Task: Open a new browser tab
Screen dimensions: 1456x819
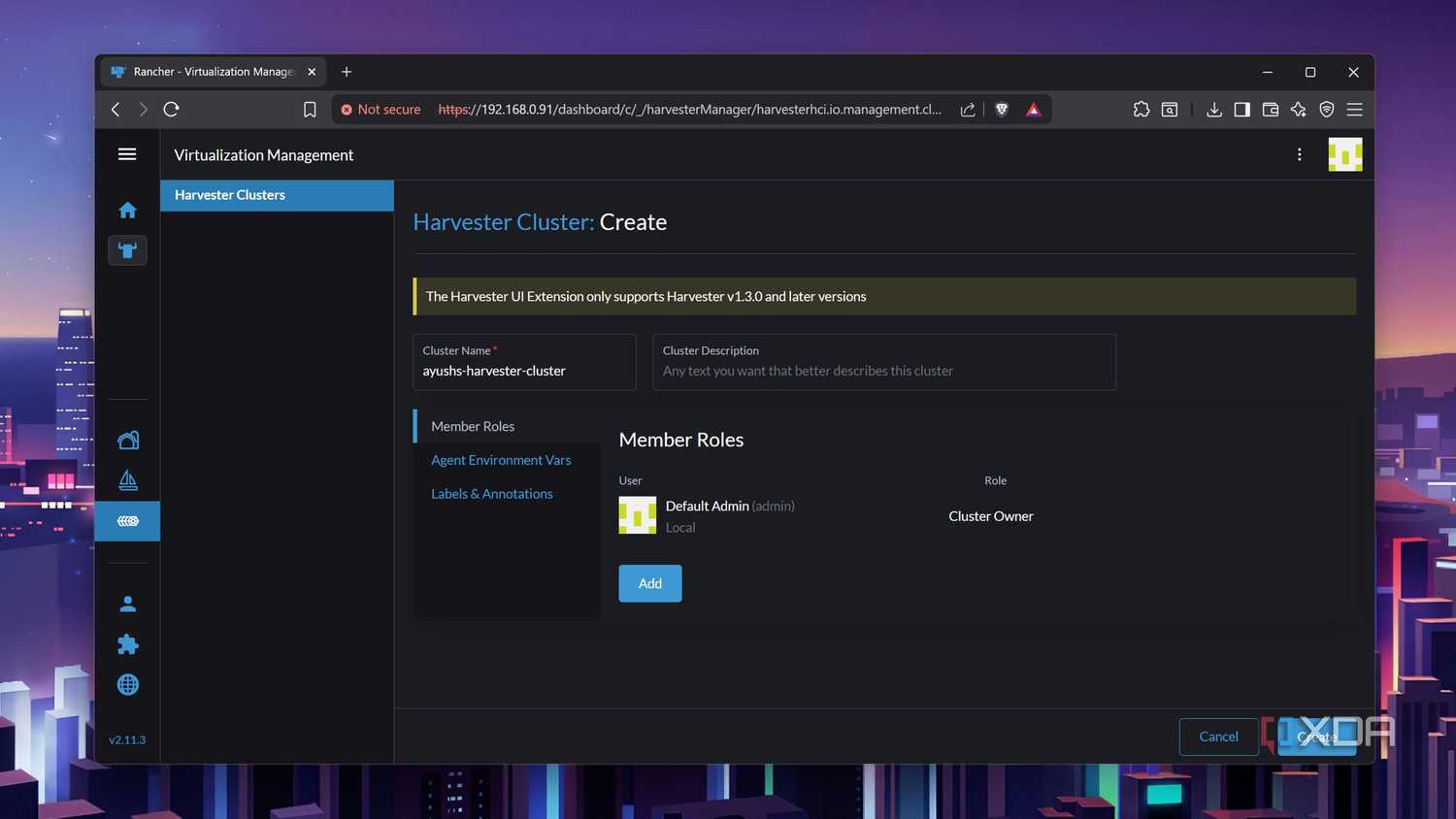Action: pos(347,72)
